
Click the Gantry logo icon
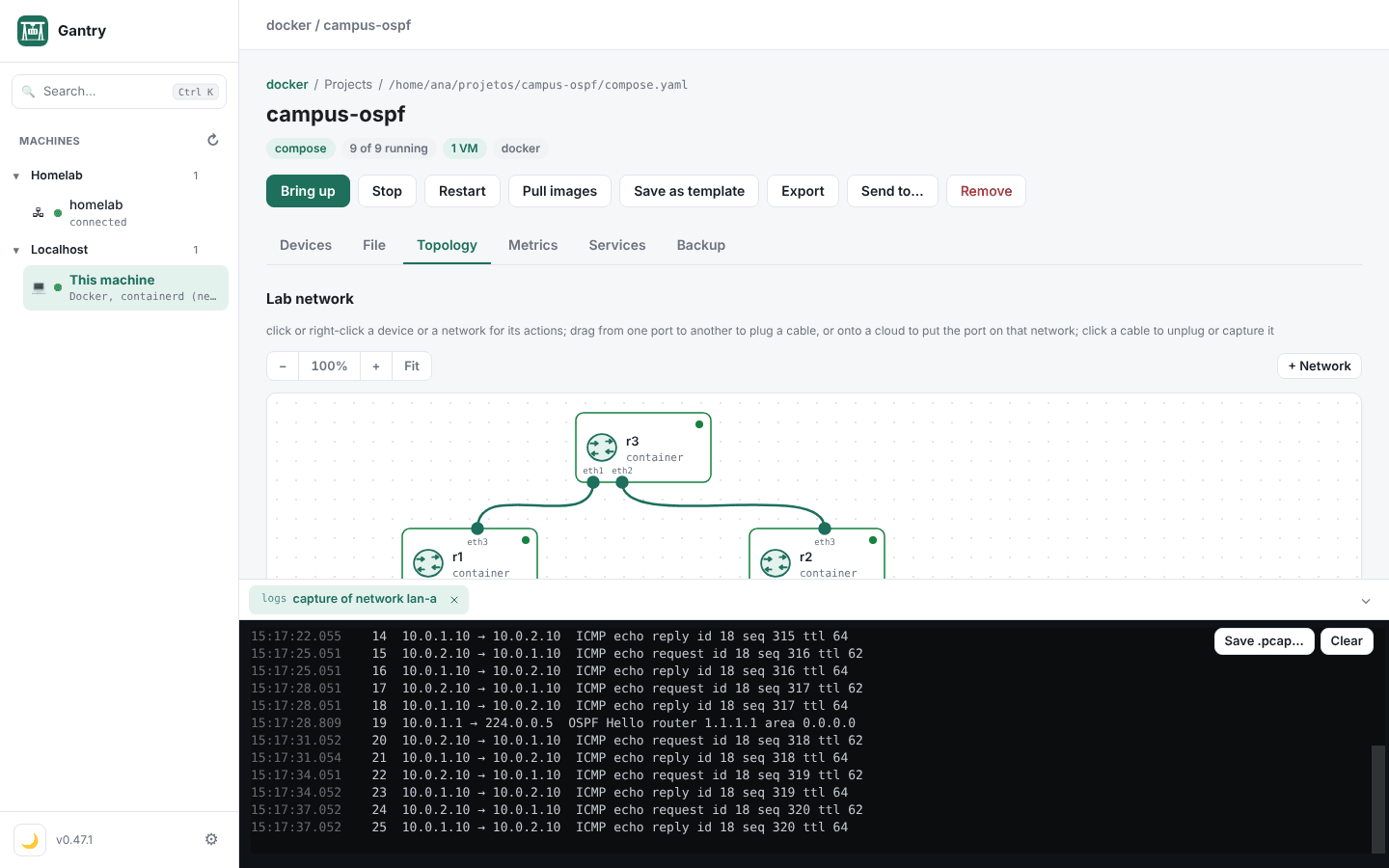(33, 31)
